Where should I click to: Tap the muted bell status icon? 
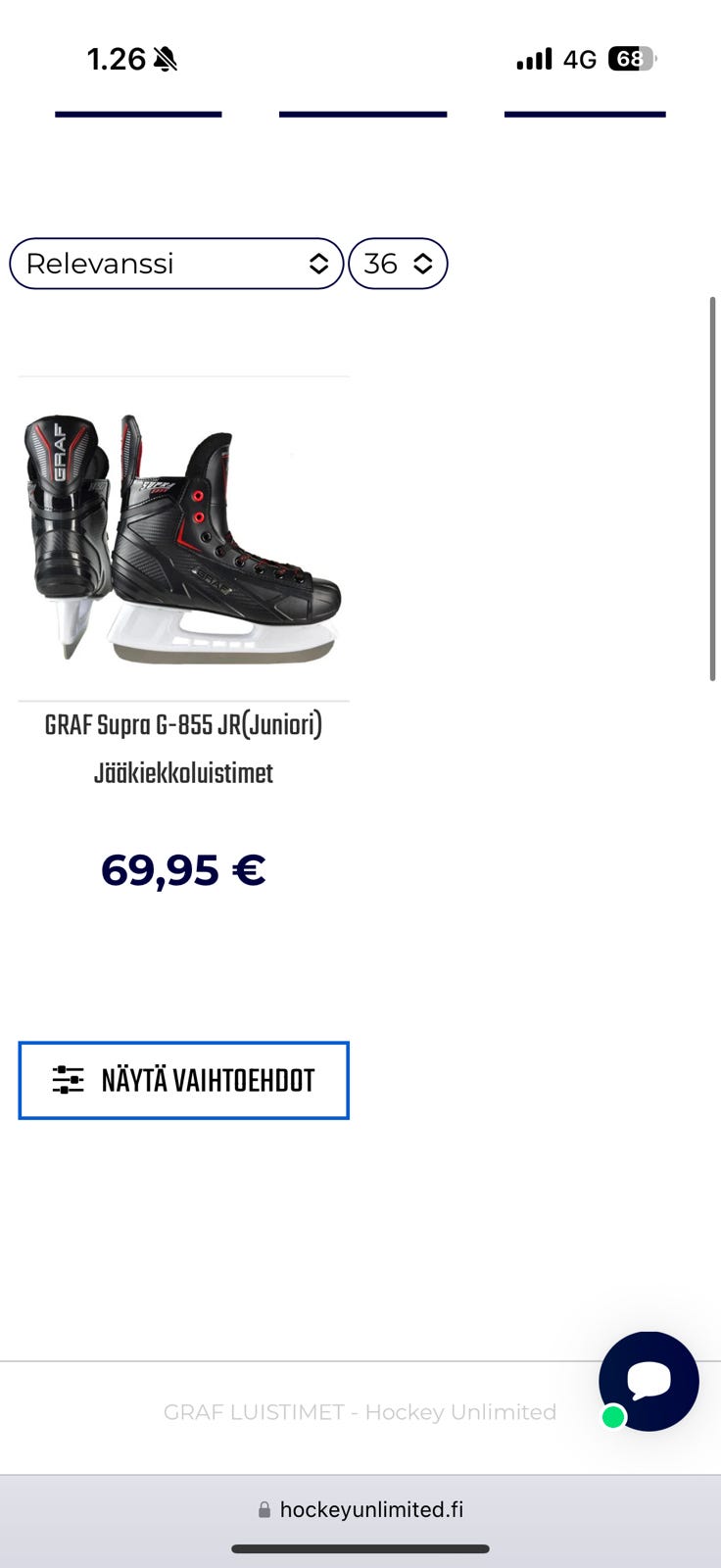coord(166,60)
